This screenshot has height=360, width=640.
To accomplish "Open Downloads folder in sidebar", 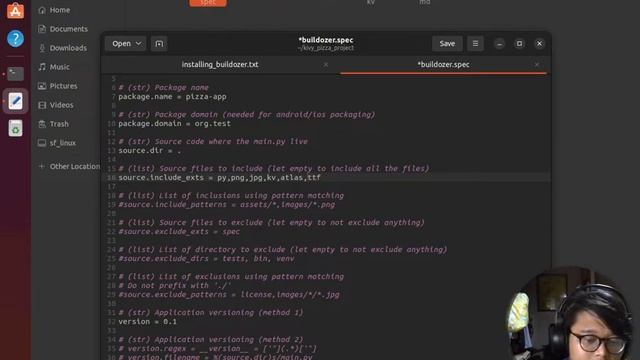I will click(68, 48).
